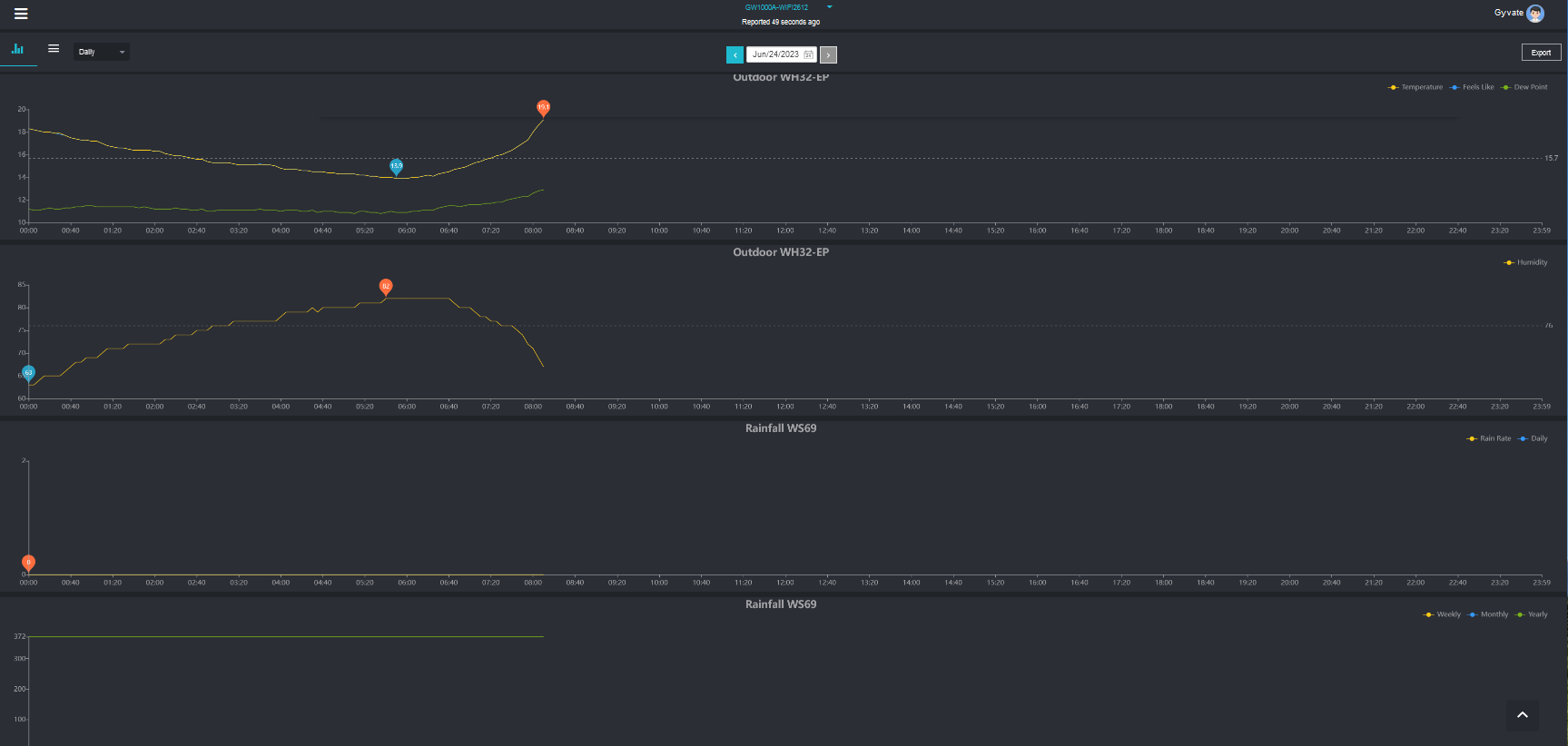Click the Gyvate username link
Viewport: 1568px width, 746px height.
[x=1508, y=13]
